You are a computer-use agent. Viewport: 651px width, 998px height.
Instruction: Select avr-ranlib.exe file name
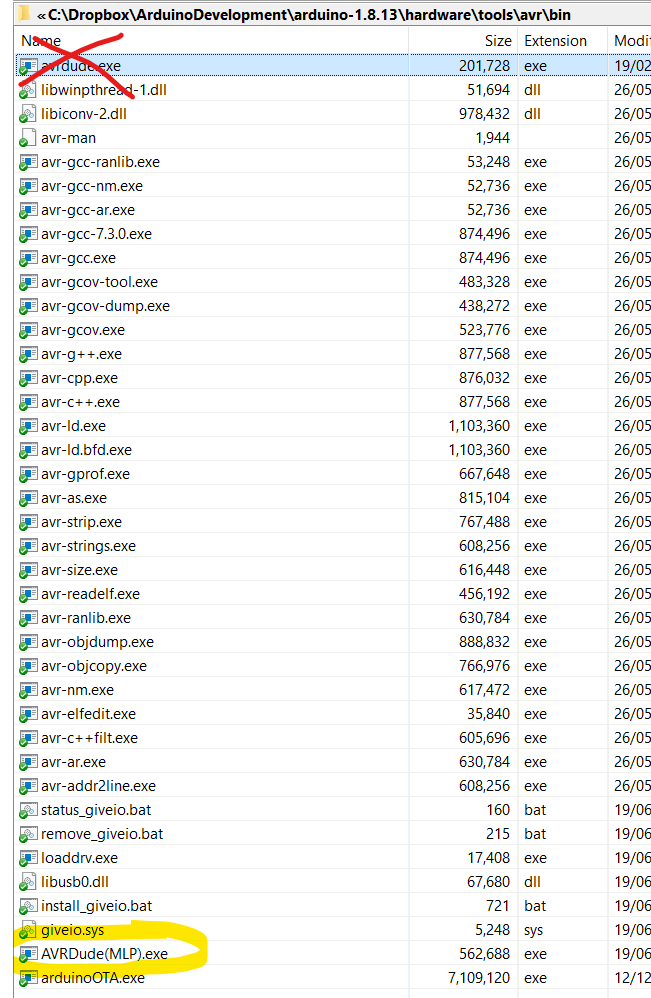pos(86,619)
